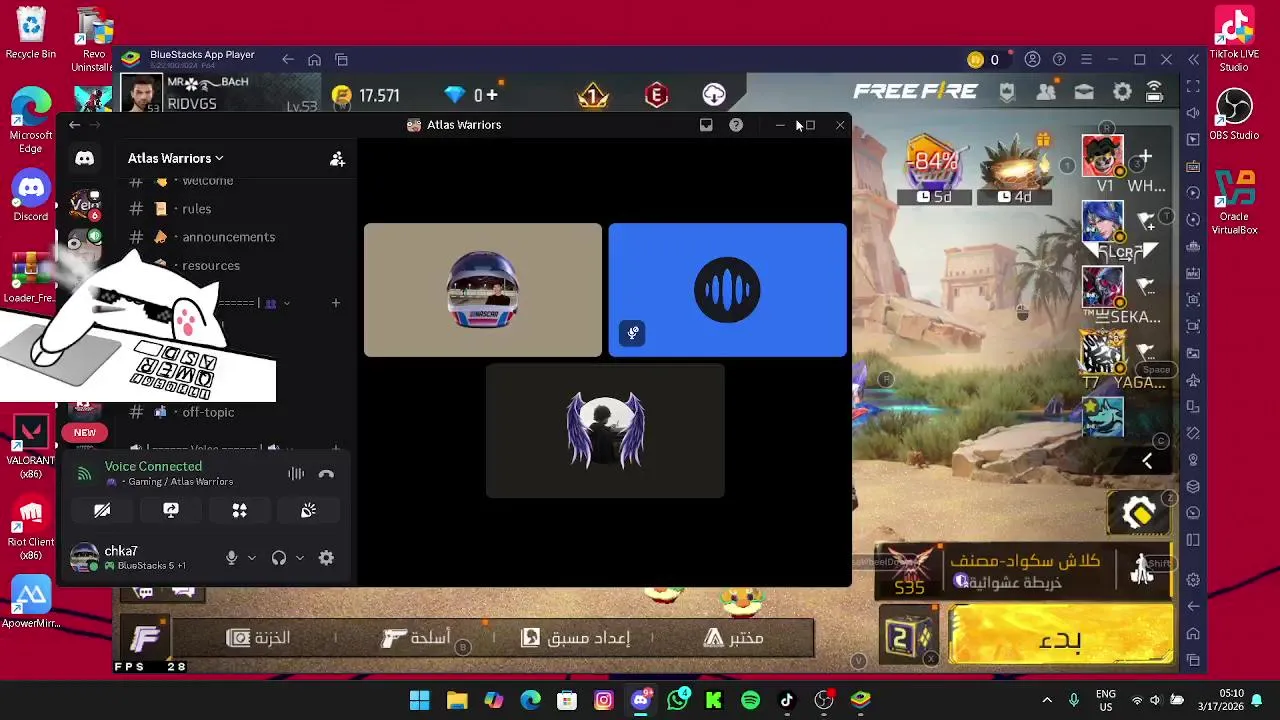The width and height of the screenshot is (1280, 720).
Task: Go back in BlueStacks title bar
Action: pos(288,60)
